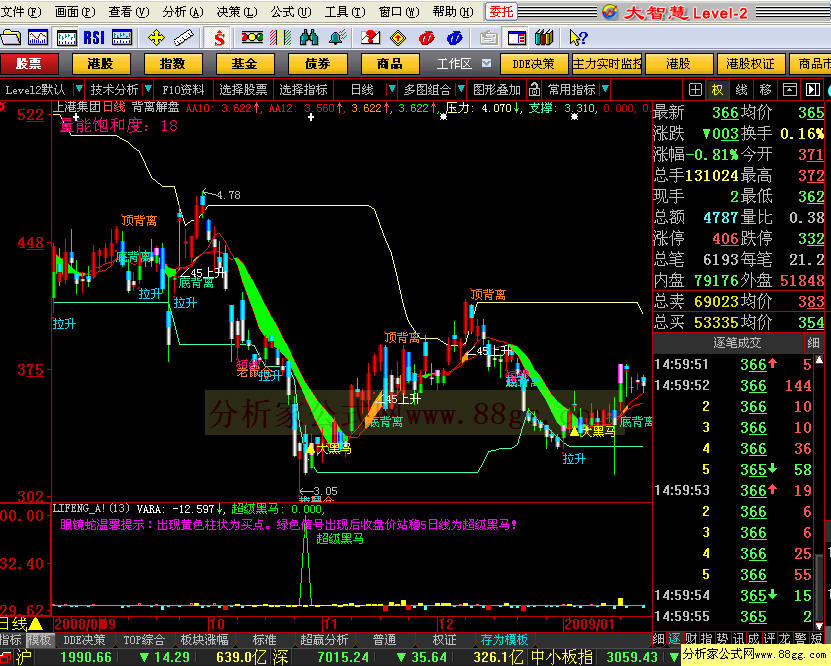Select the yellow four-arrow move tool
The image size is (831, 666).
(x=156, y=38)
